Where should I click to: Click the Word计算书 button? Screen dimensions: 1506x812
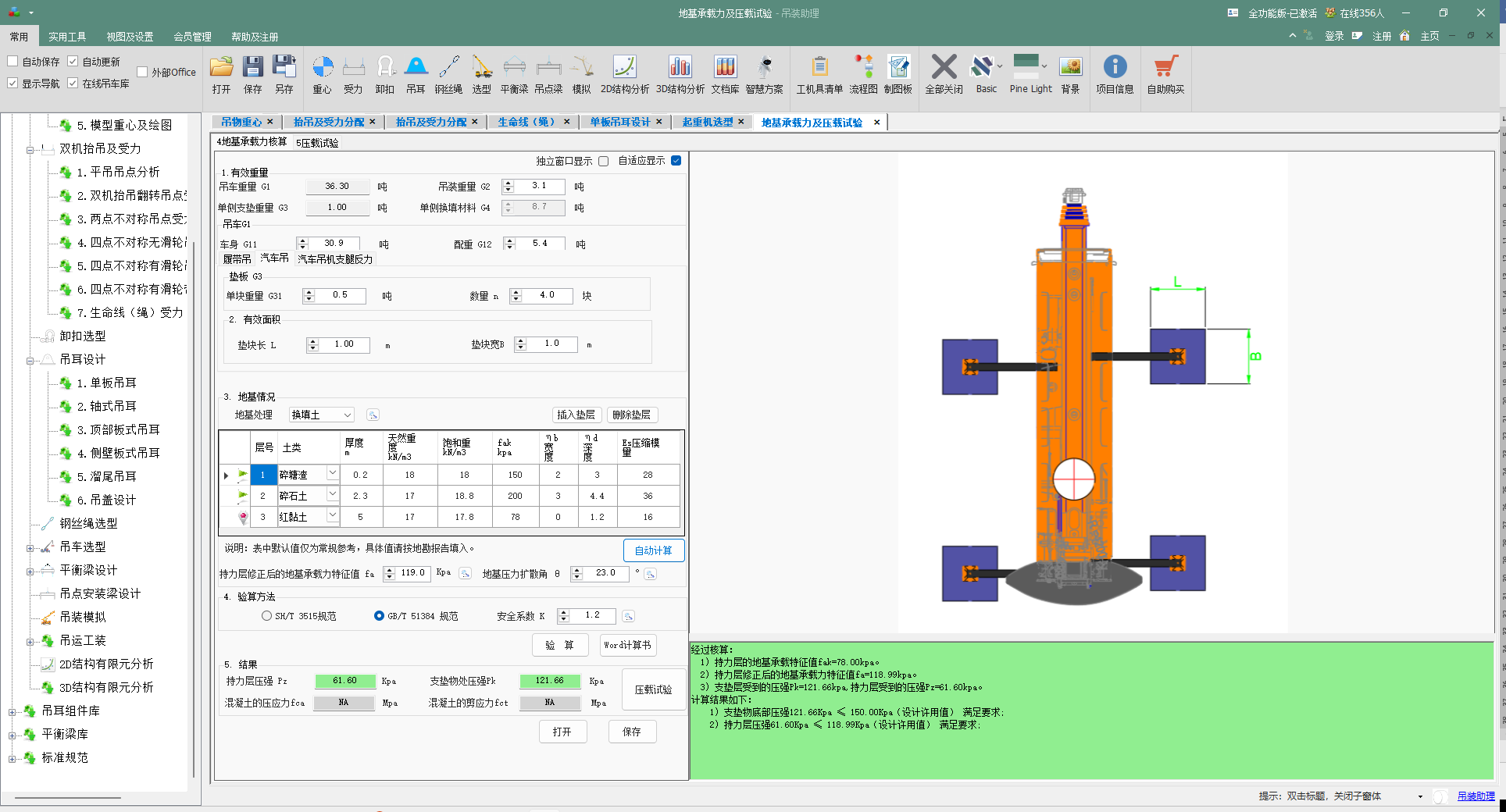click(628, 645)
